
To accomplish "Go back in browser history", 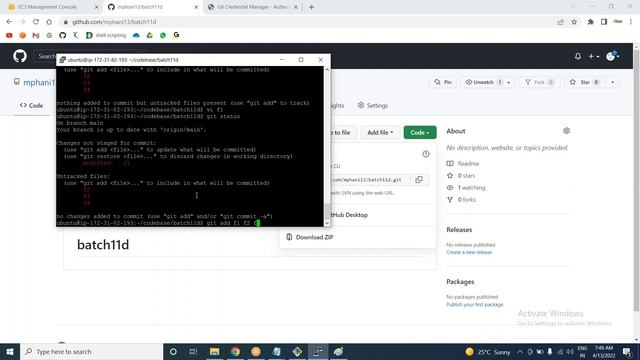I will point(9,22).
